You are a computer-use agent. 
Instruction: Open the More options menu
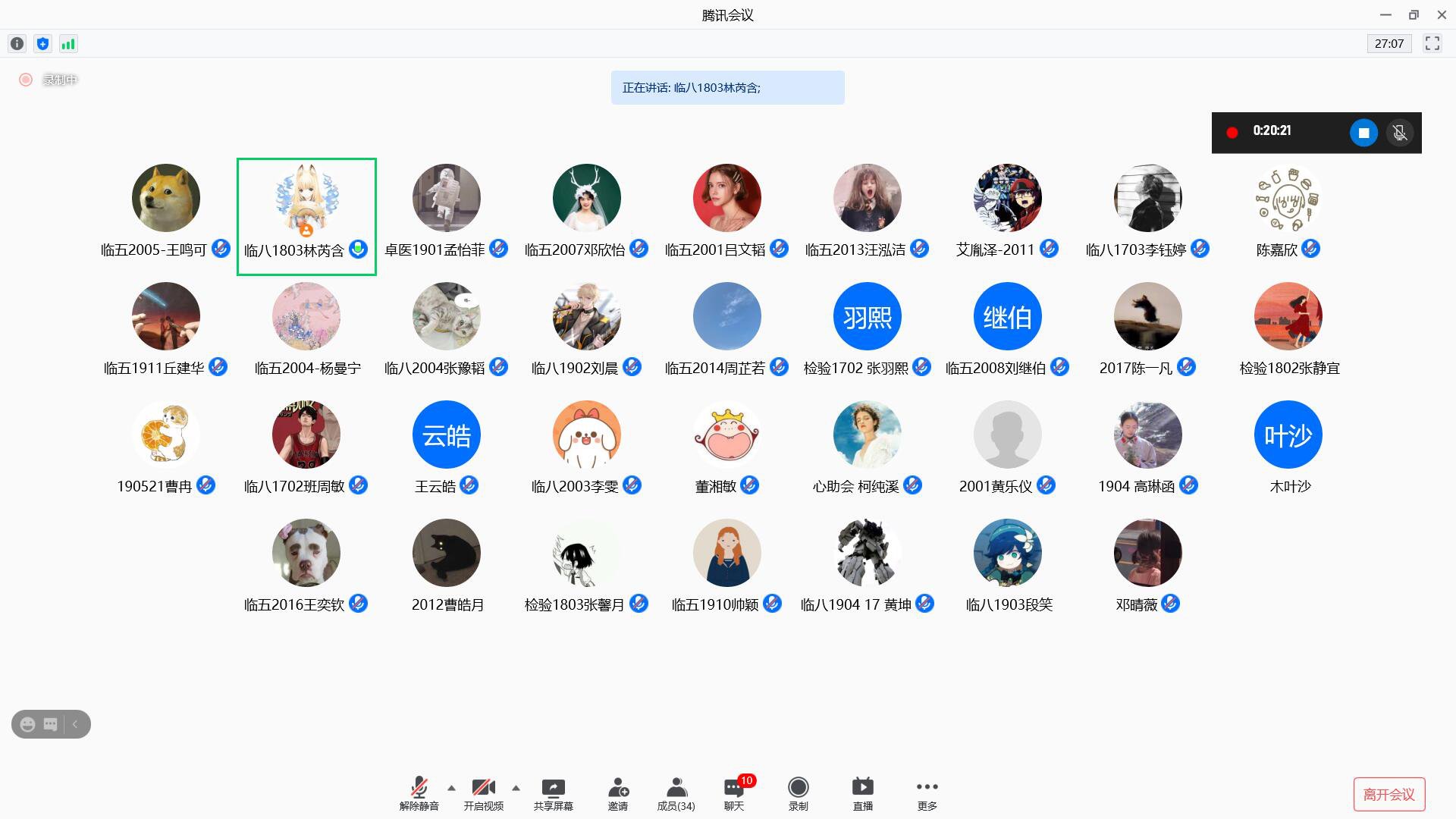click(927, 793)
